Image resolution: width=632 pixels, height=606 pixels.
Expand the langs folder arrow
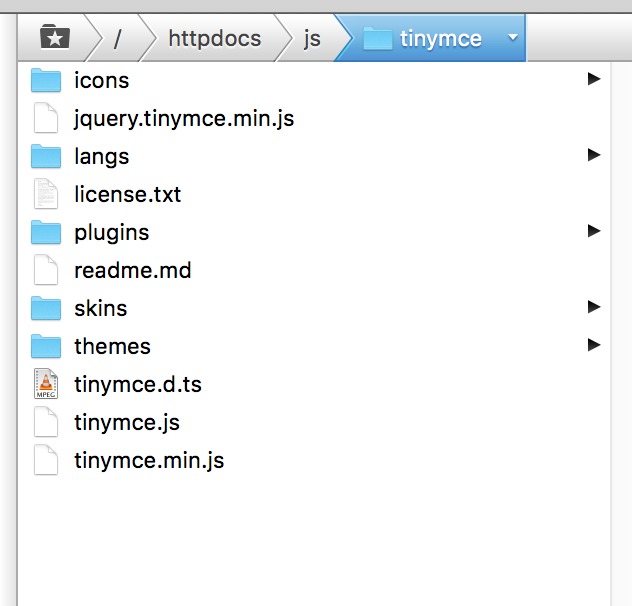[x=594, y=154]
